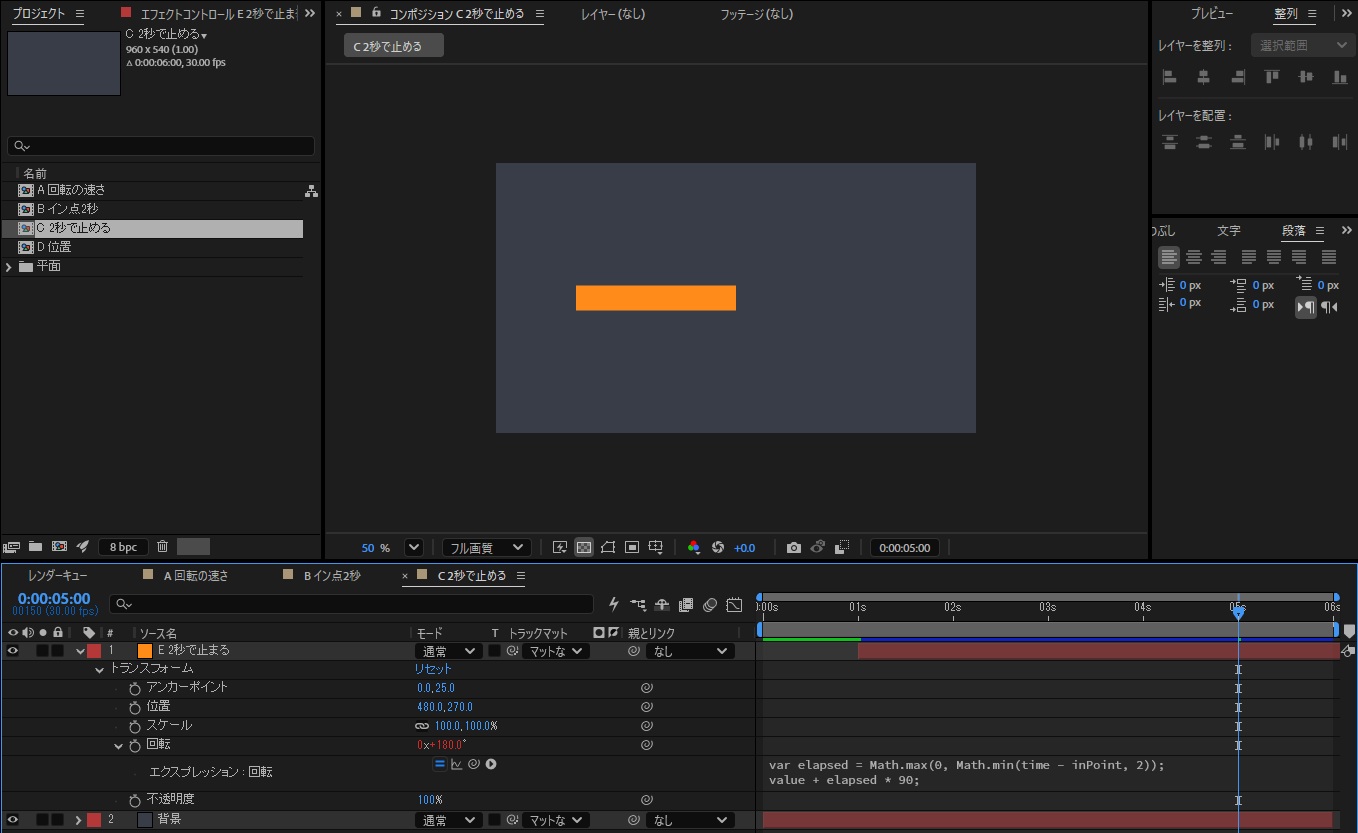Switch to the A 回転の速さ timeline tab
This screenshot has width=1358, height=833.
(x=196, y=576)
